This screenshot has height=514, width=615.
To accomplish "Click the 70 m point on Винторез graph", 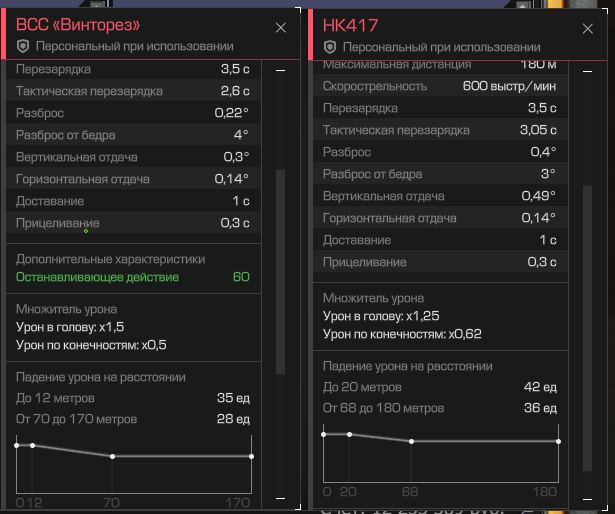I will pos(113,456).
